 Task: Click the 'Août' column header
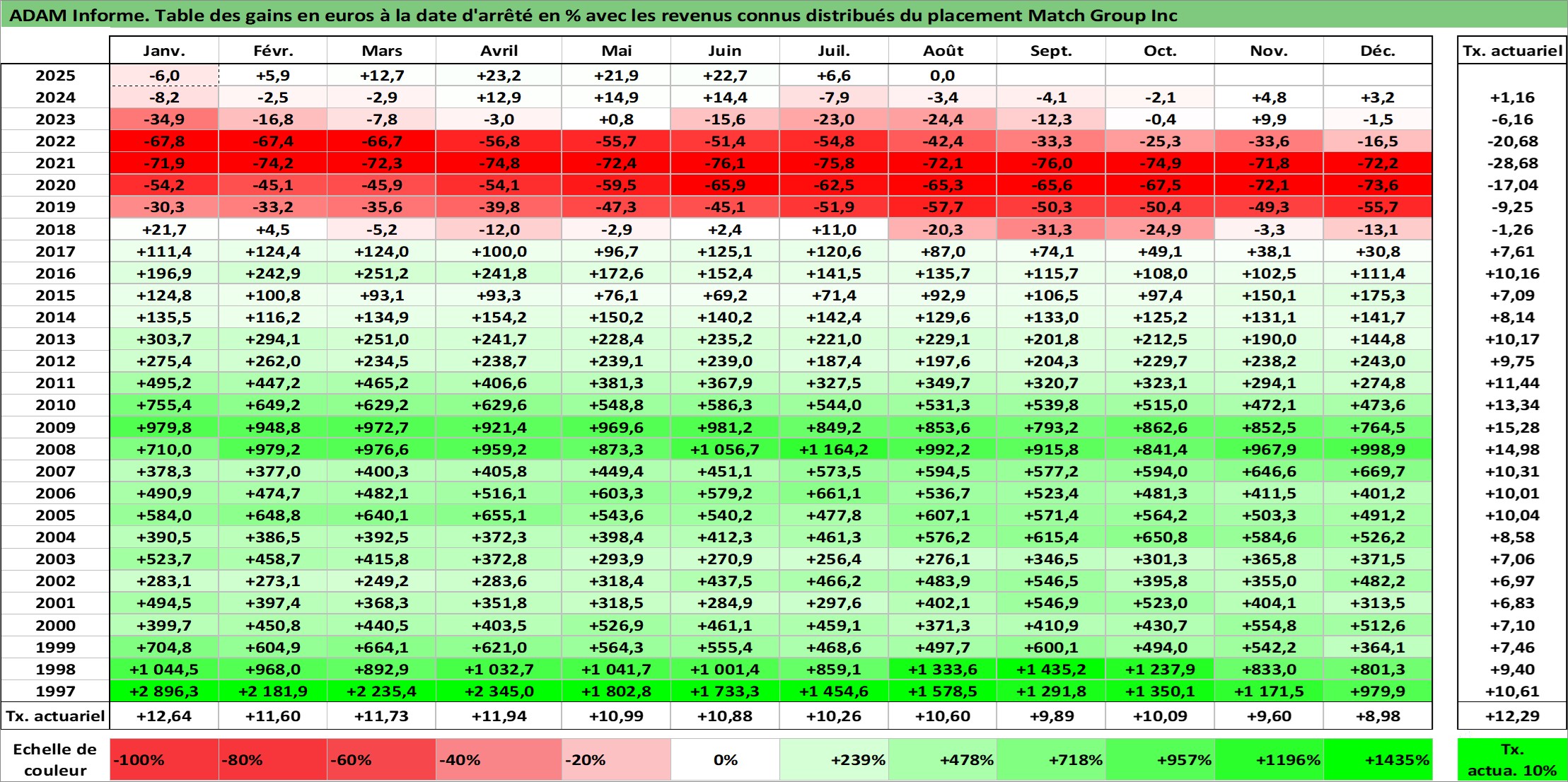click(943, 50)
